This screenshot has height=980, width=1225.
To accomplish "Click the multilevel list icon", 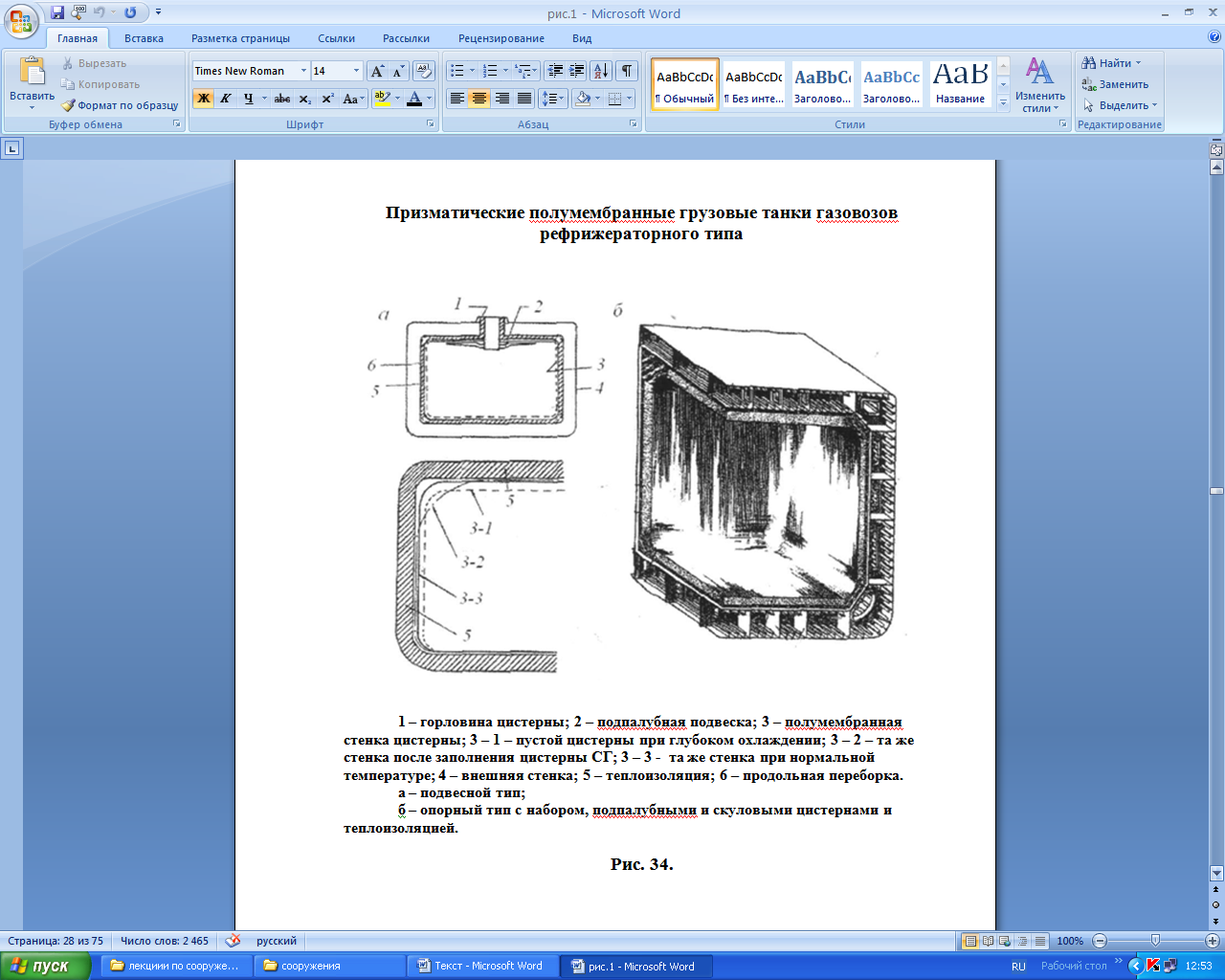I will point(523,71).
